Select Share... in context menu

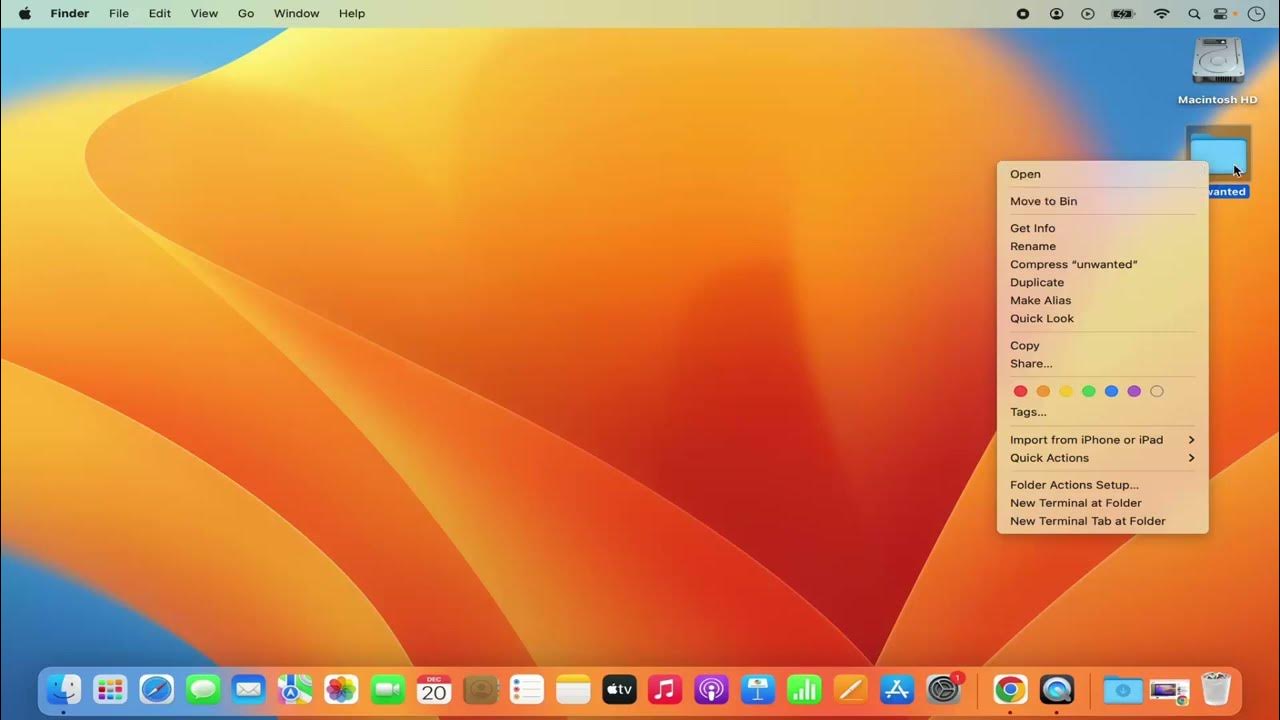[1102, 363]
